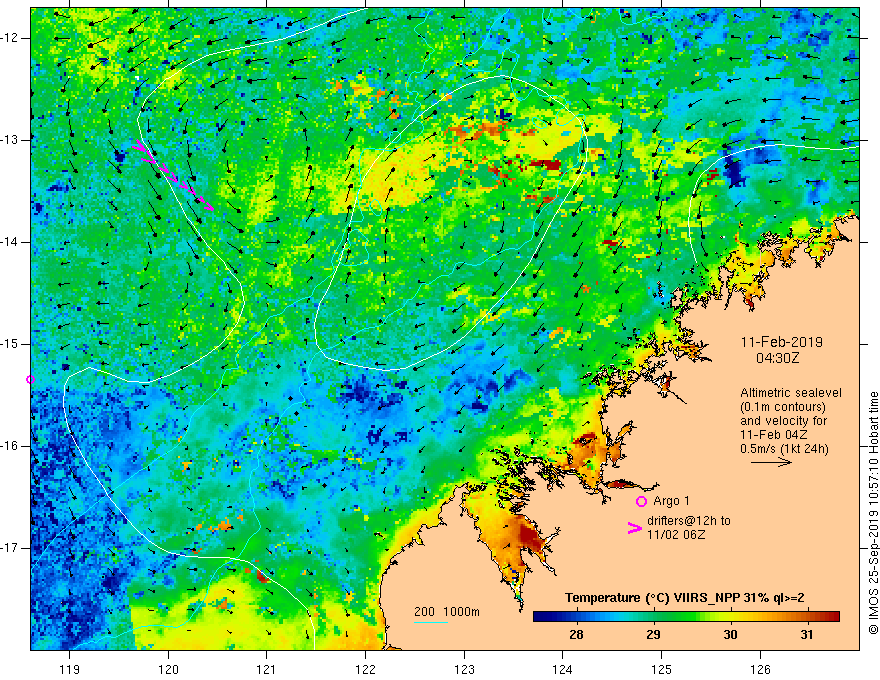Click the longitude label 126
The height and width of the screenshot is (680, 880).
[760, 669]
